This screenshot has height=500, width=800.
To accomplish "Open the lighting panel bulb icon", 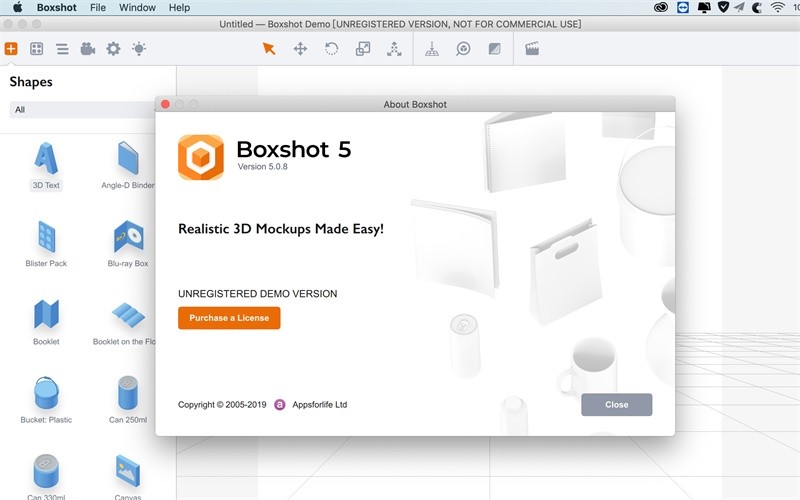I will (139, 49).
